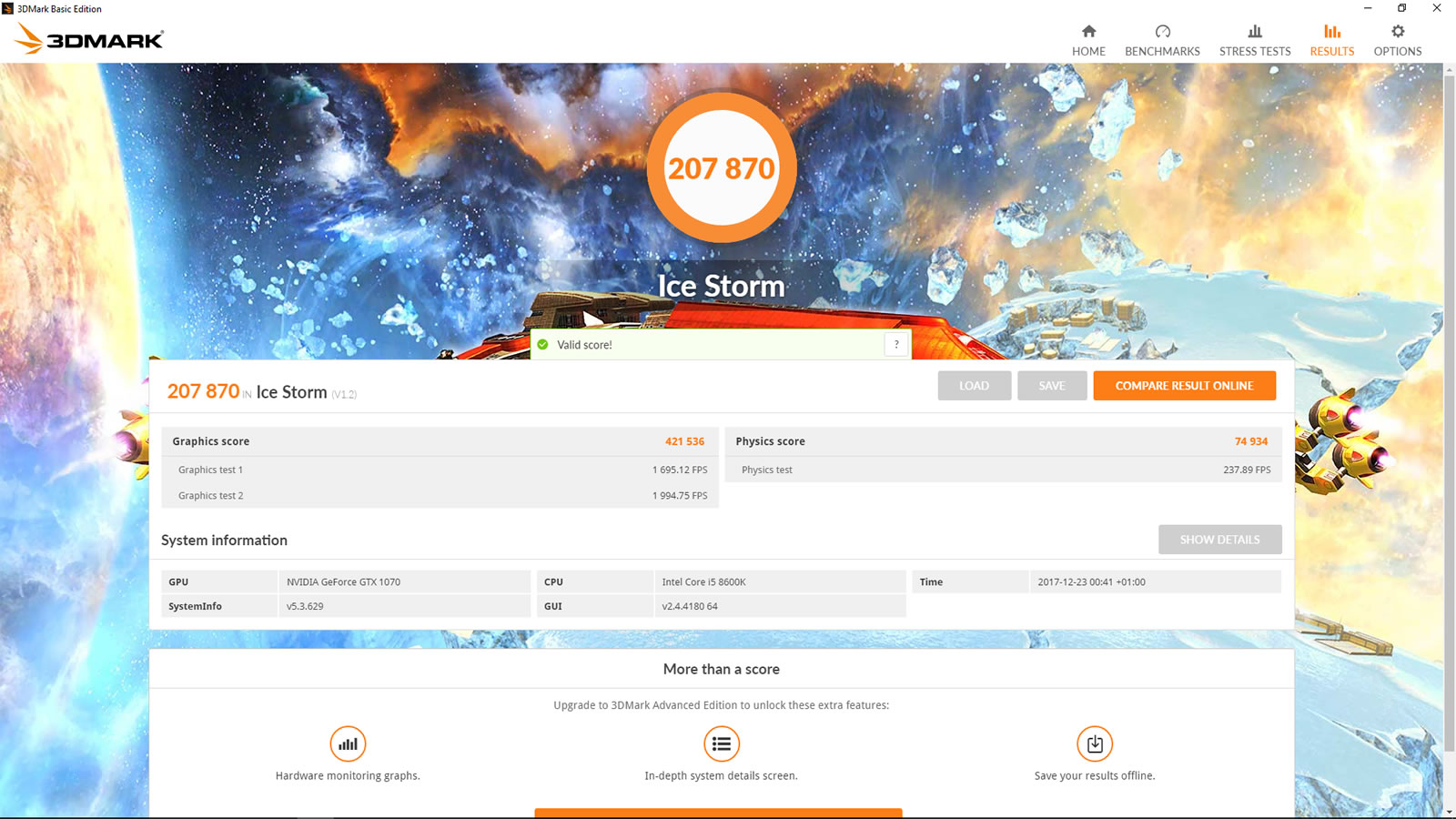The height and width of the screenshot is (819, 1456).
Task: Open Options via the gear icon
Action: [x=1398, y=32]
